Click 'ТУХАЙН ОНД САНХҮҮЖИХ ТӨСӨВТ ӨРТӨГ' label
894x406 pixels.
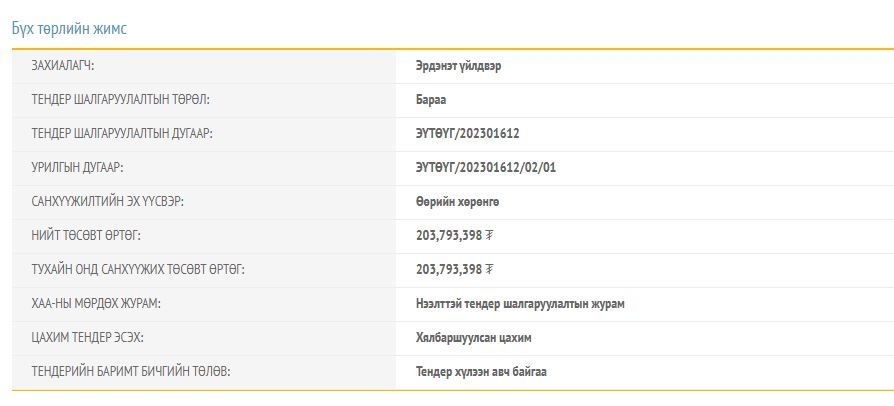(138, 270)
